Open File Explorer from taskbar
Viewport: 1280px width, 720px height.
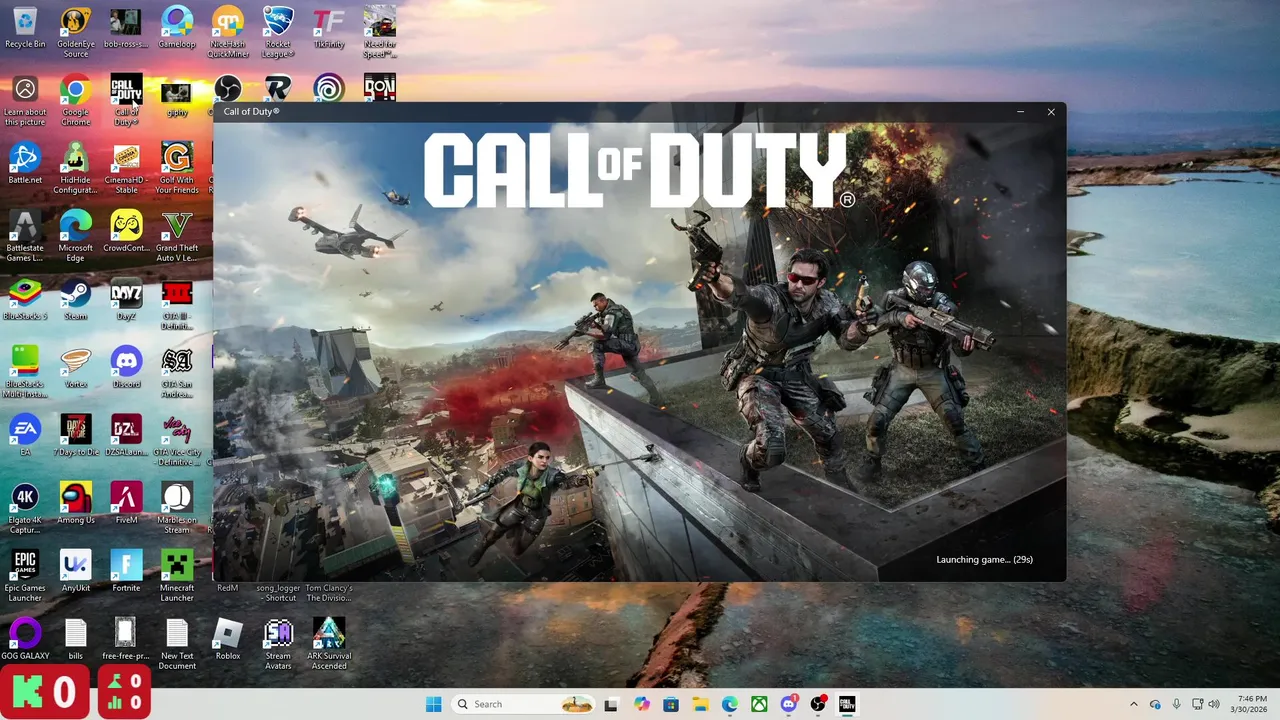(x=700, y=704)
